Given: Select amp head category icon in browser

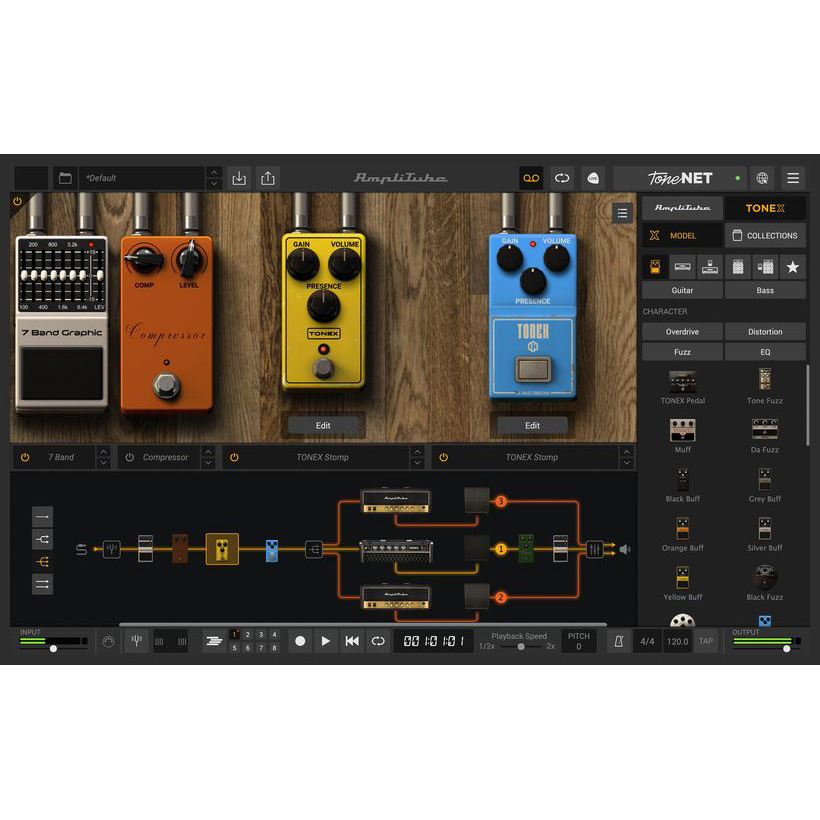Looking at the screenshot, I should [682, 267].
